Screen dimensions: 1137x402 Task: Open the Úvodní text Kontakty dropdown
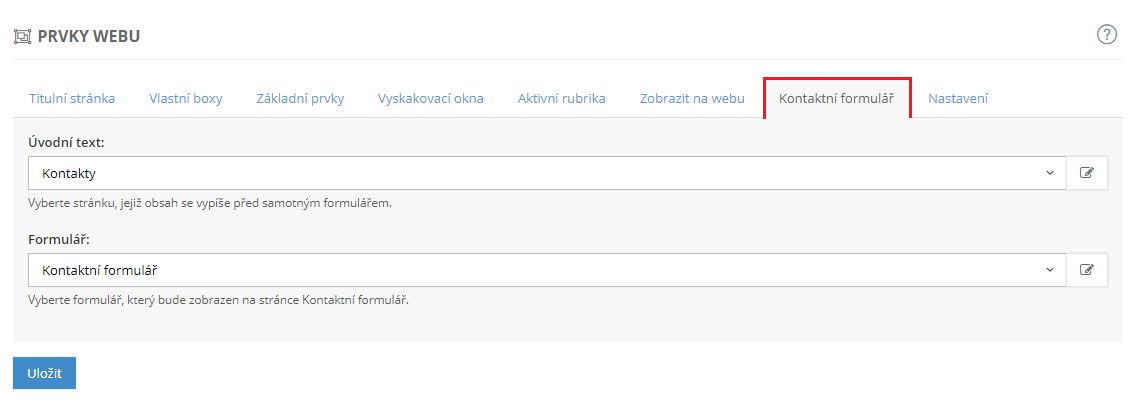pos(547,173)
